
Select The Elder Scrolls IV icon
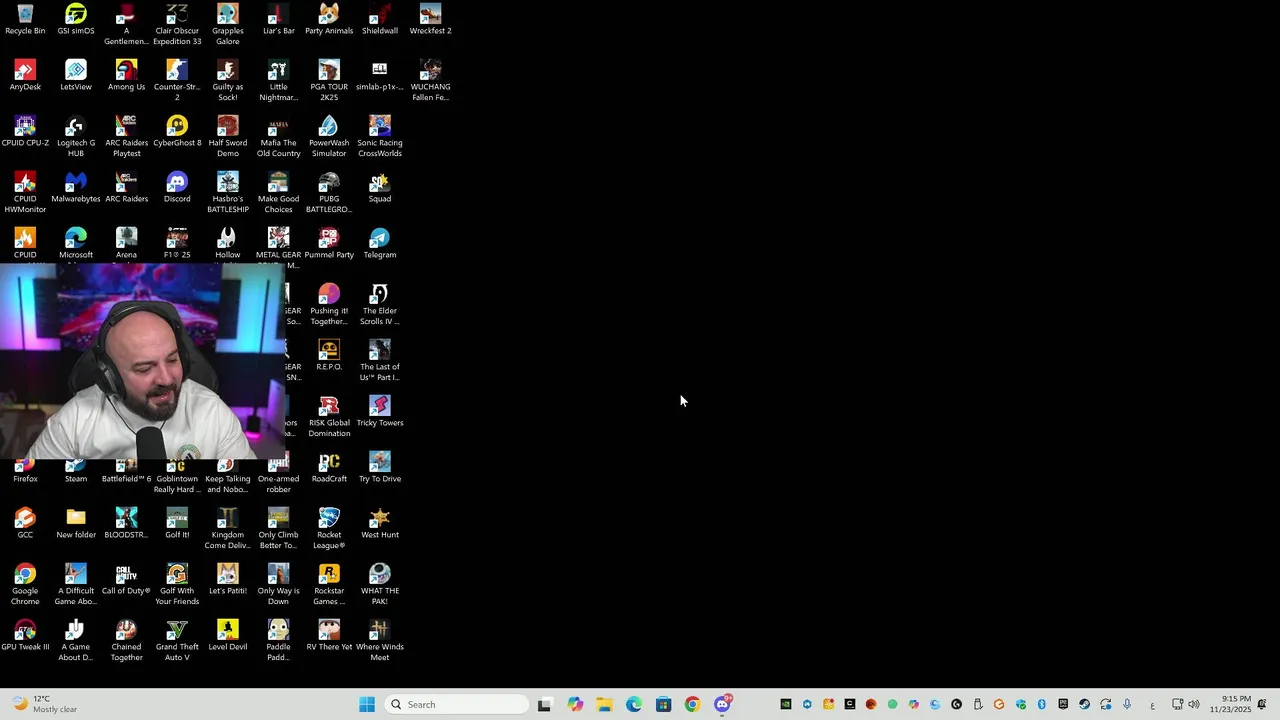[380, 304]
